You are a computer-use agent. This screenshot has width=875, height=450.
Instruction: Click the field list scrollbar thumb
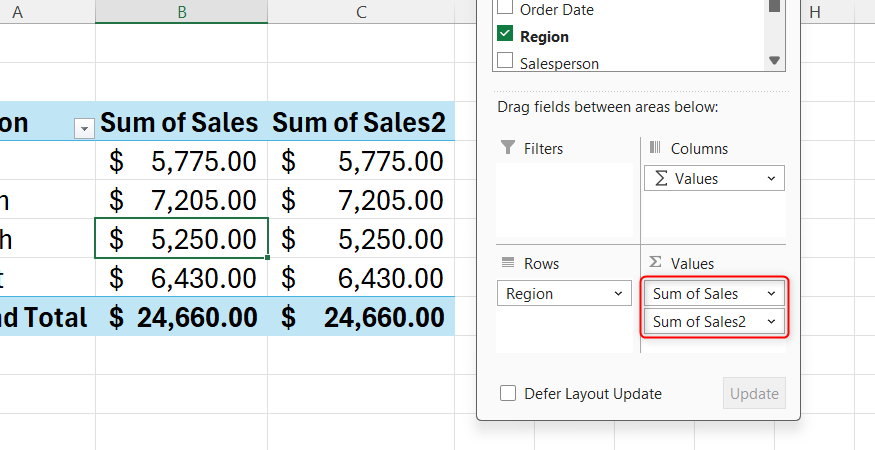tap(774, 5)
